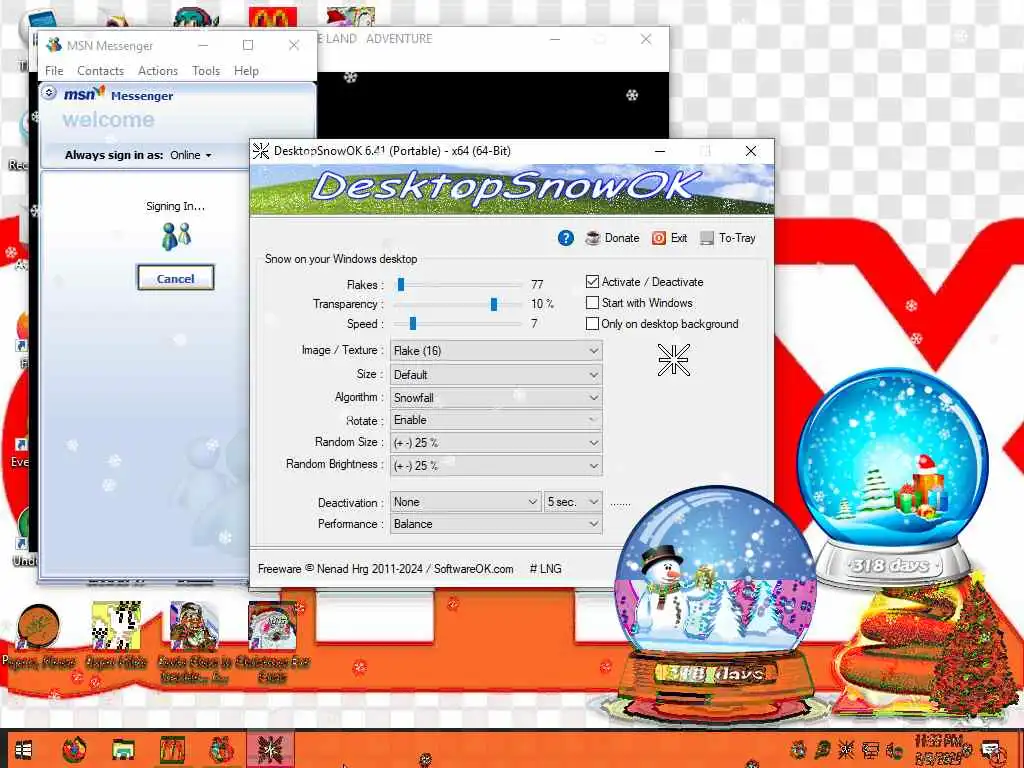The height and width of the screenshot is (768, 1024).
Task: Click the Donate button
Action: [x=613, y=238]
